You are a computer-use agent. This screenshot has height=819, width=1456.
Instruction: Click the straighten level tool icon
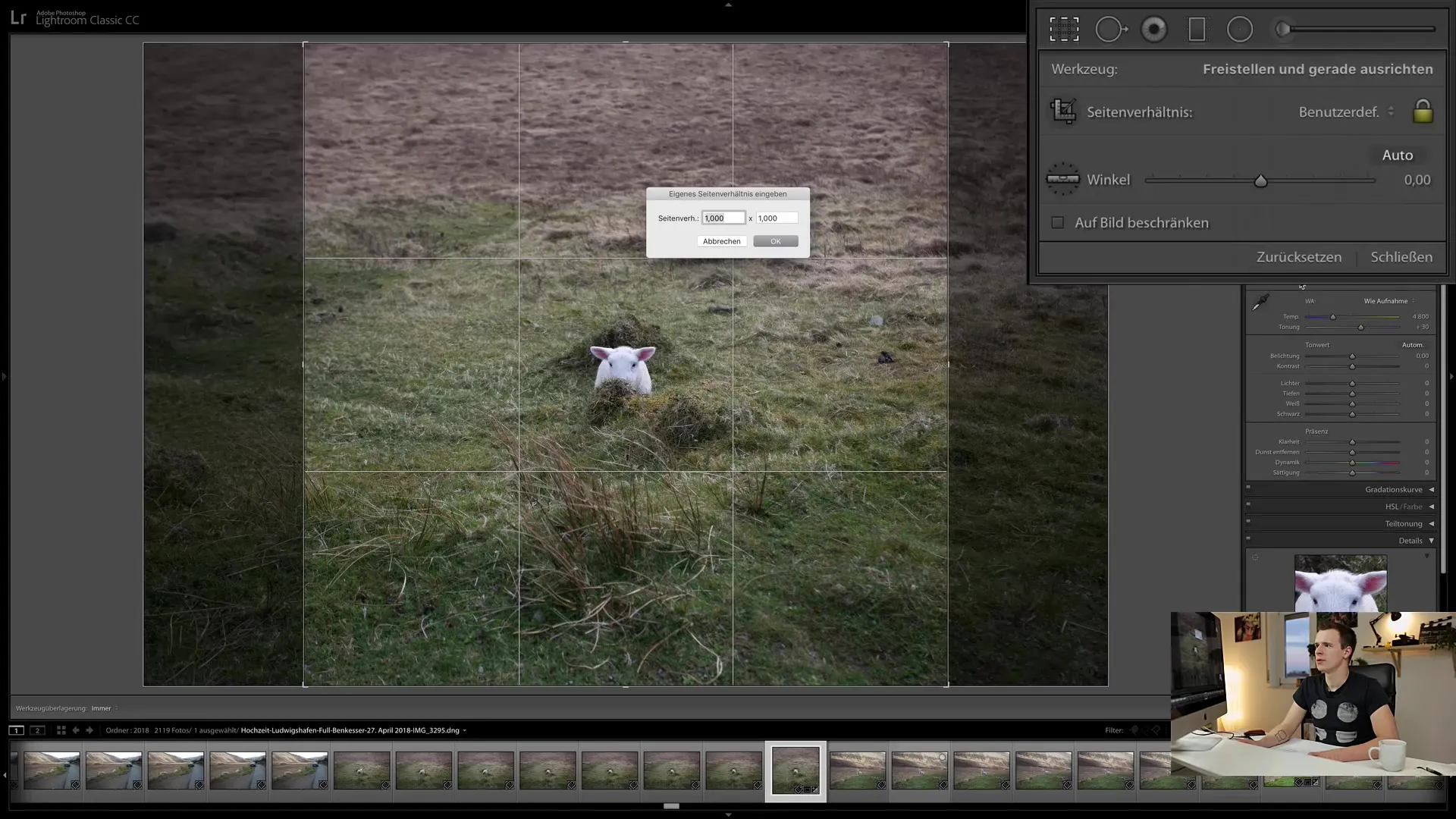coord(1062,179)
